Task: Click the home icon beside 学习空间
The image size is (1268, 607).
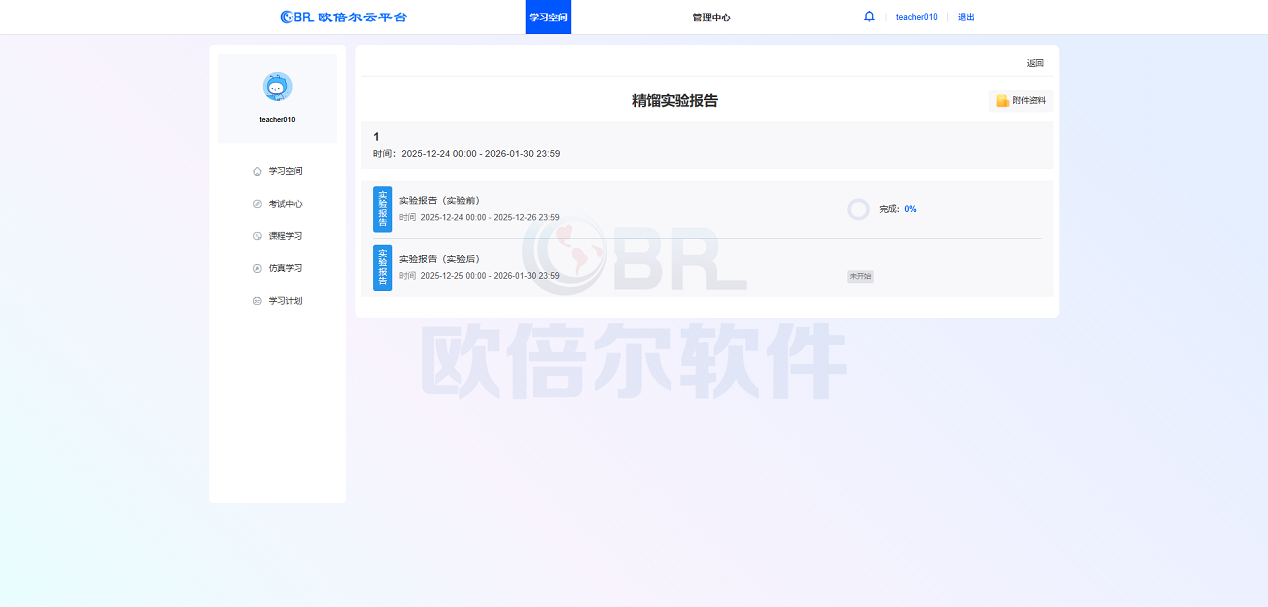Action: [257, 171]
